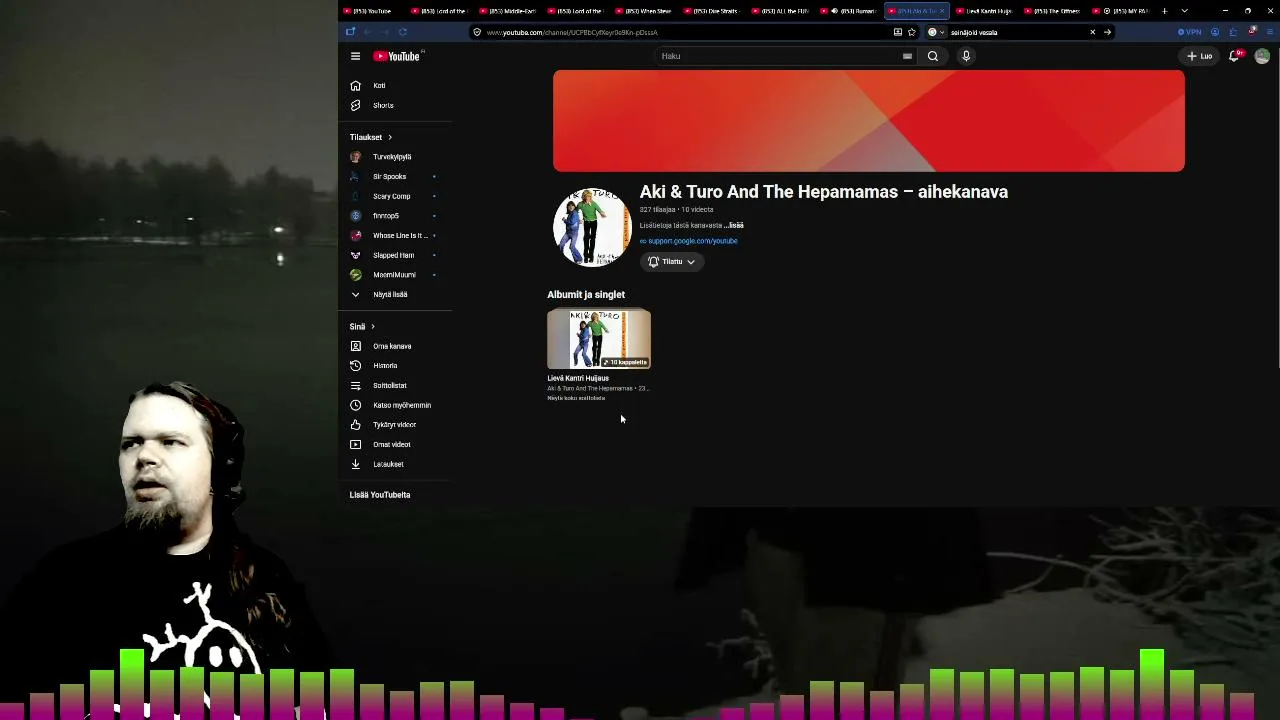Open the Sinä section
This screenshot has height=720, width=1280.
tap(362, 327)
